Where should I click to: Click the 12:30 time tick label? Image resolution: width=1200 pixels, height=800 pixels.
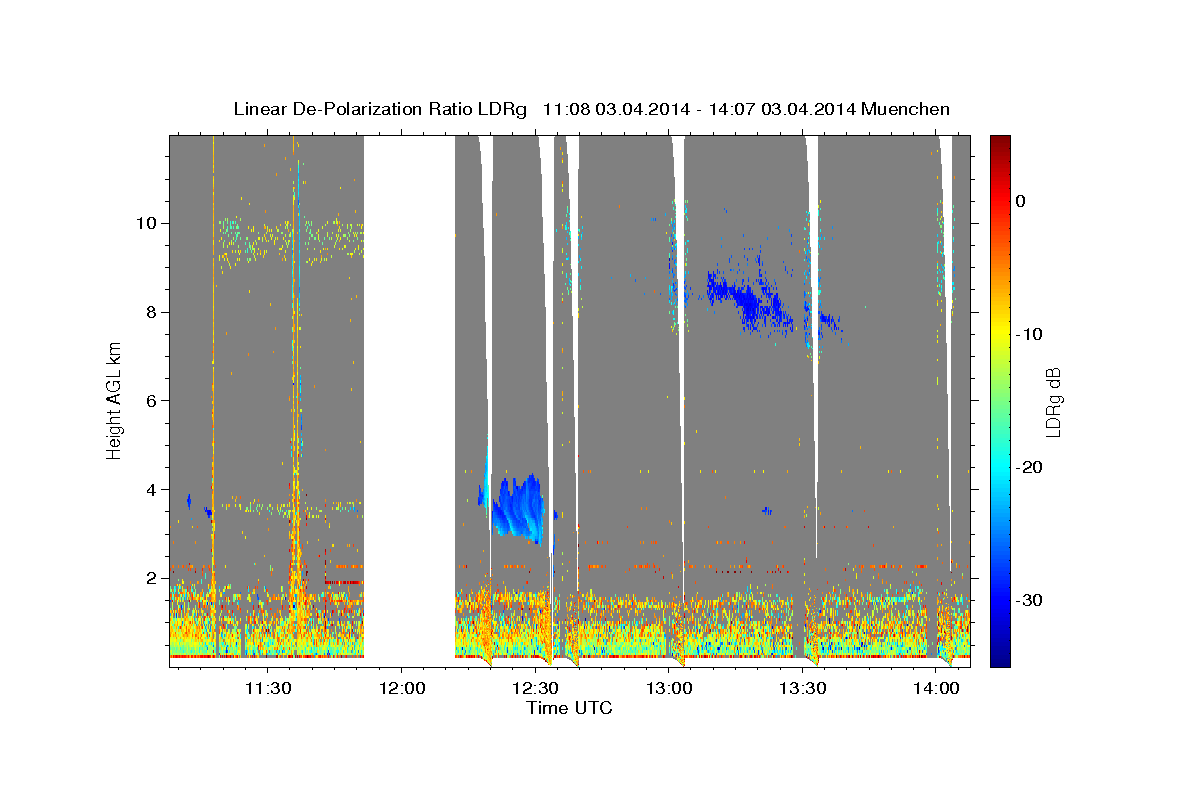click(x=535, y=688)
